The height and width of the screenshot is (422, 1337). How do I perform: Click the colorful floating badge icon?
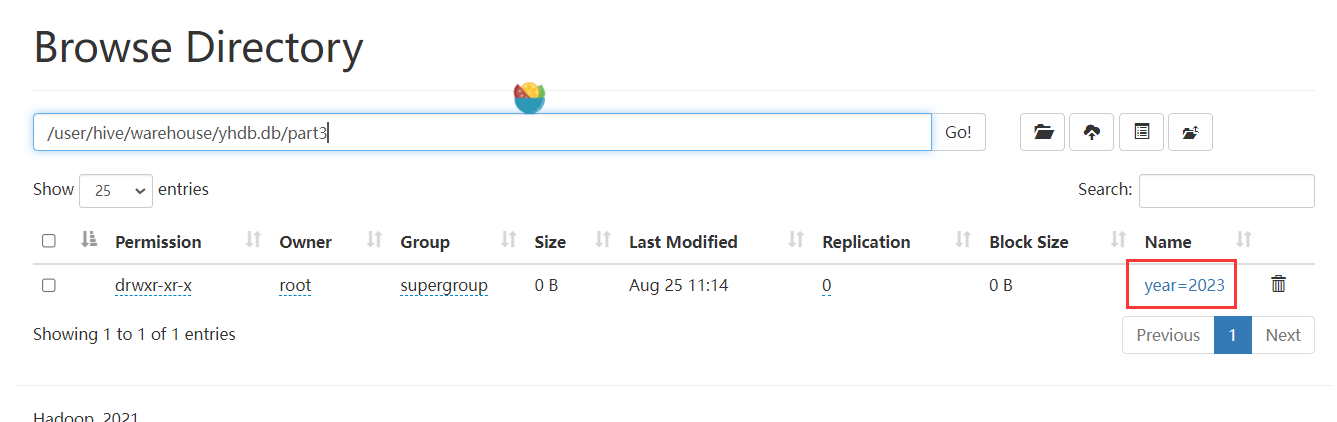[x=530, y=98]
